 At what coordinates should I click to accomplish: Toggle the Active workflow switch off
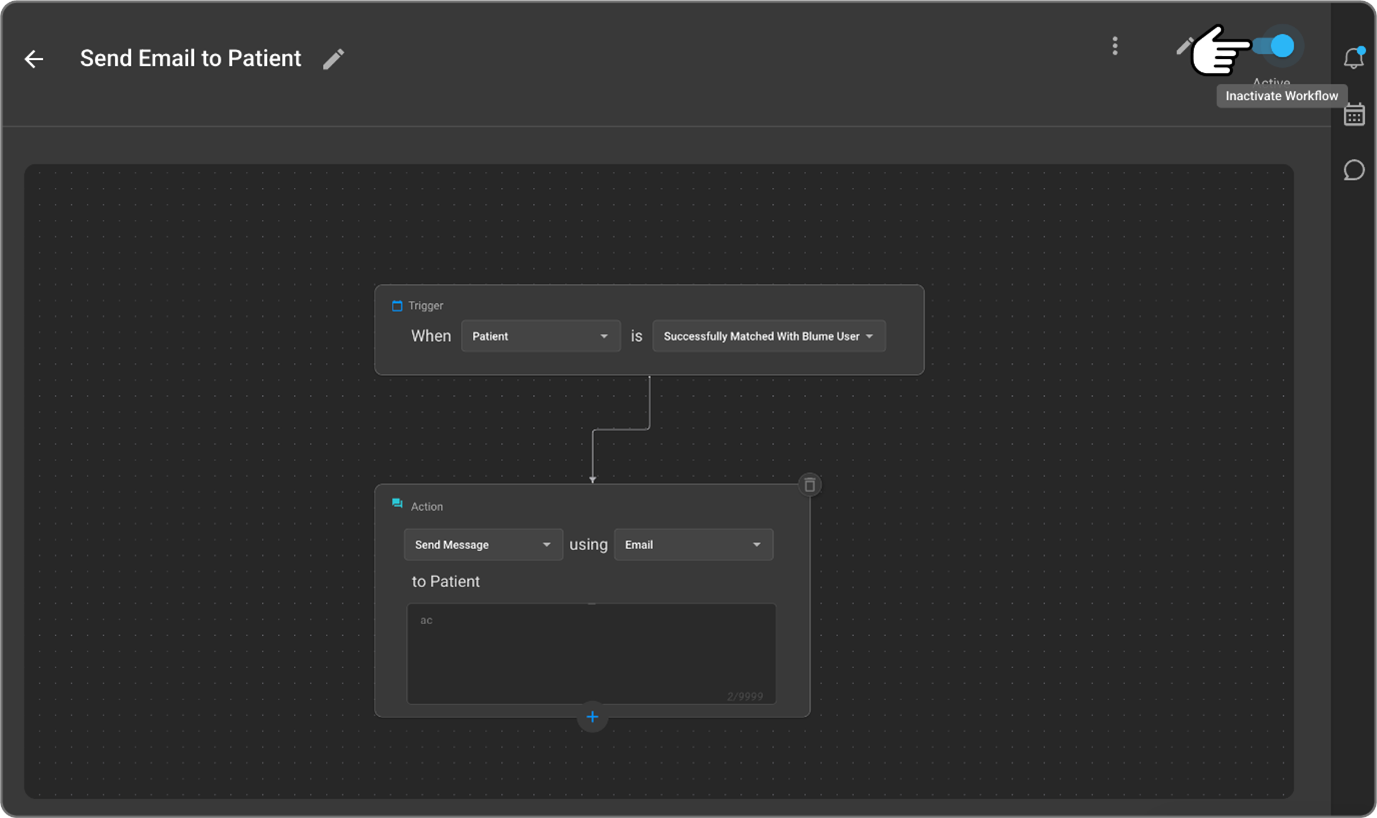click(1275, 47)
